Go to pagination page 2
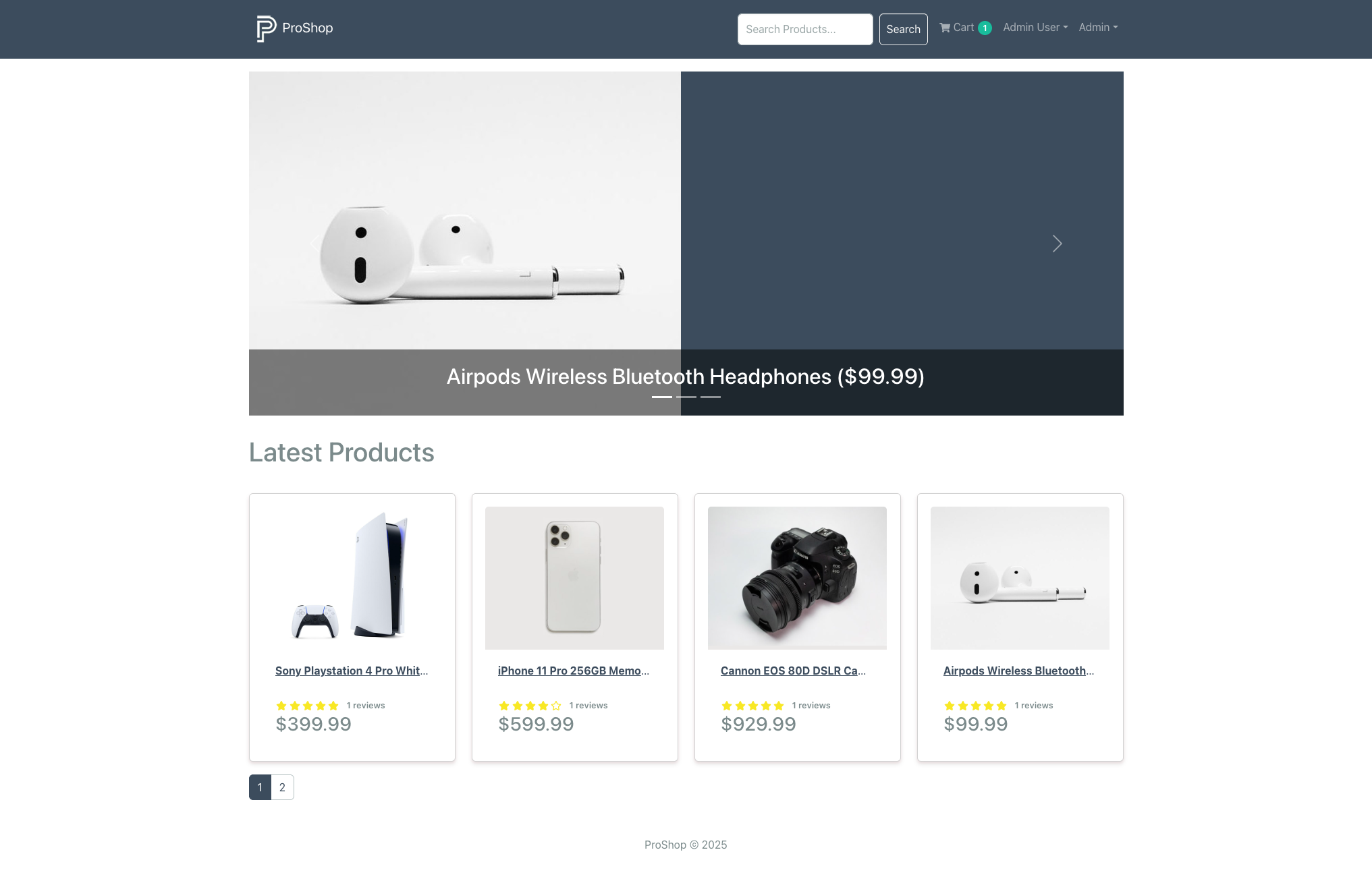Viewport: 1372px width, 877px height. click(282, 787)
